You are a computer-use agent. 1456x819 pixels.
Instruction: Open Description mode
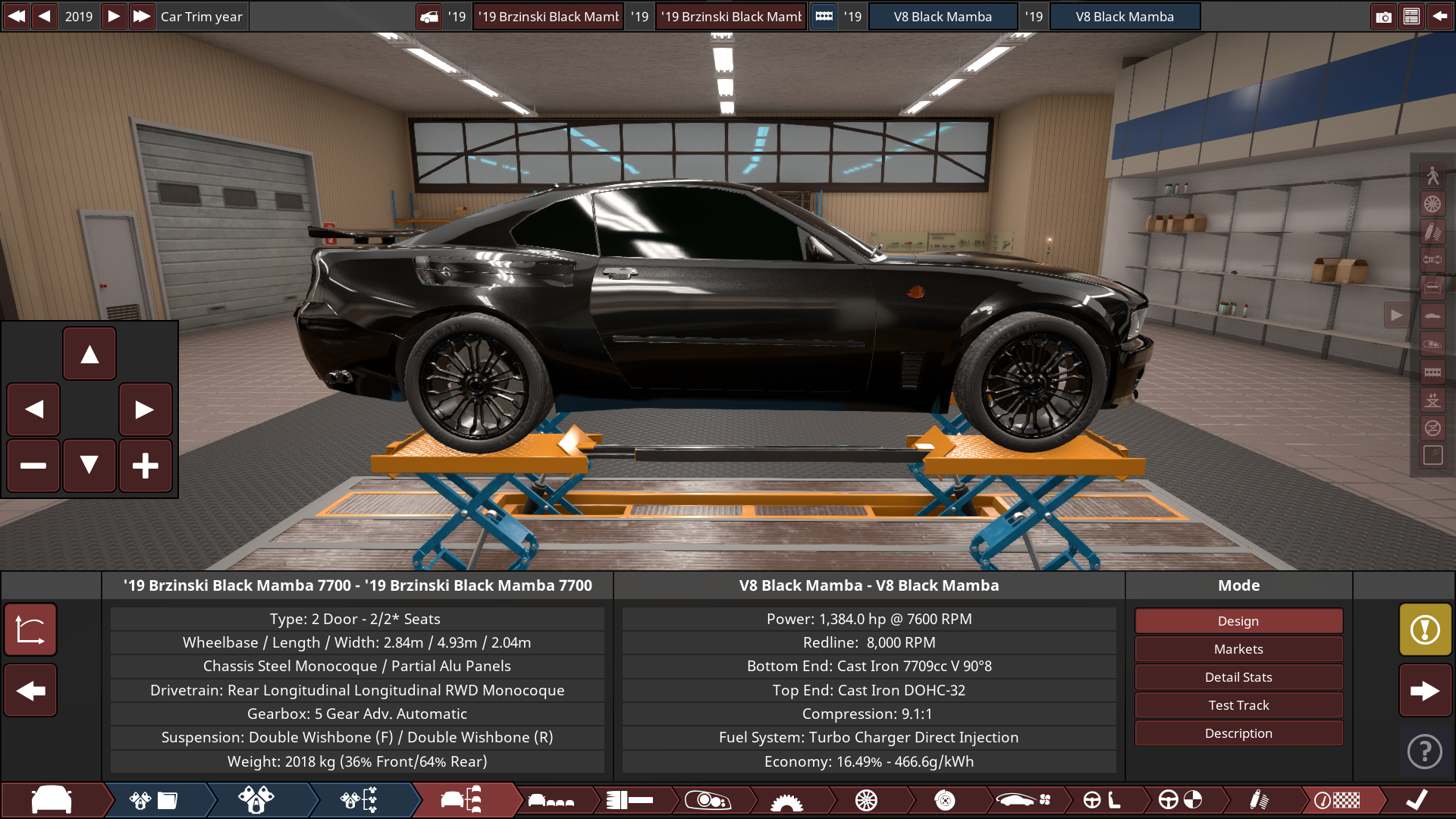click(x=1238, y=733)
